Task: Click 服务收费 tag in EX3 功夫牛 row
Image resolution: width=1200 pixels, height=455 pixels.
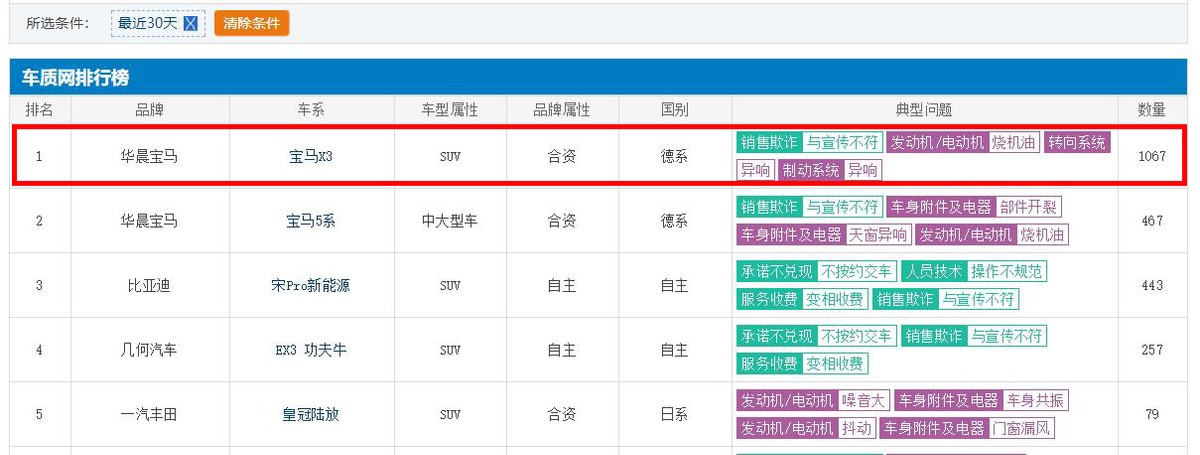Action: [x=769, y=363]
